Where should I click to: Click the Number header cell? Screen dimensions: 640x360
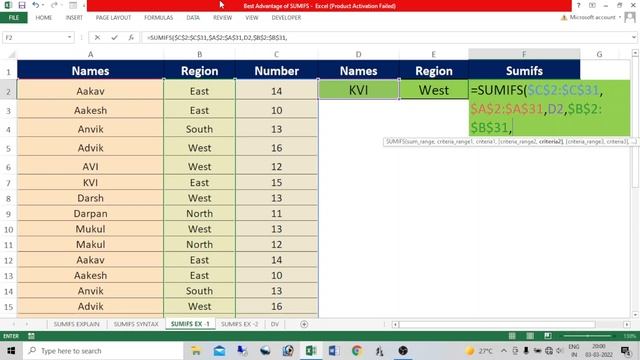tap(277, 71)
